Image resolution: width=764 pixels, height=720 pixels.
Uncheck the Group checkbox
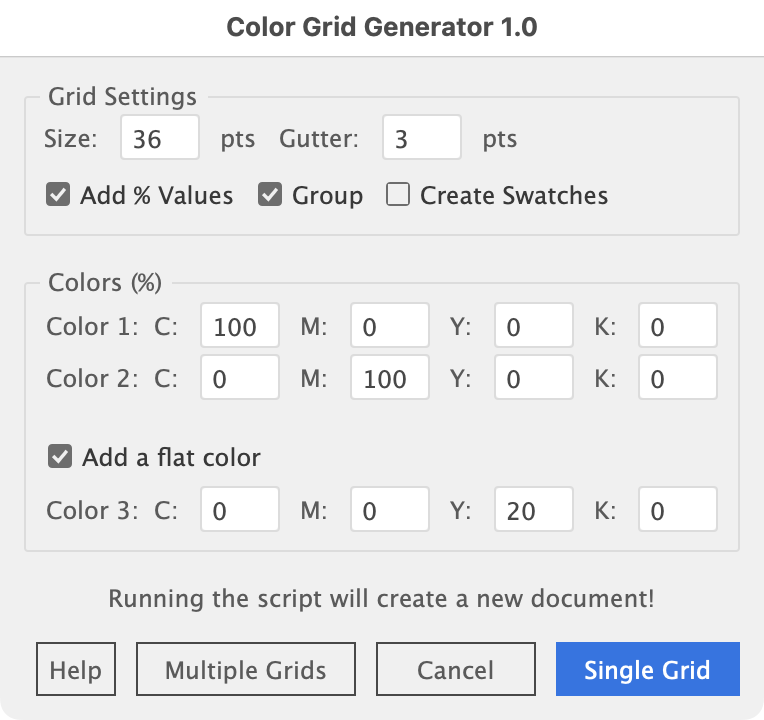tap(270, 194)
